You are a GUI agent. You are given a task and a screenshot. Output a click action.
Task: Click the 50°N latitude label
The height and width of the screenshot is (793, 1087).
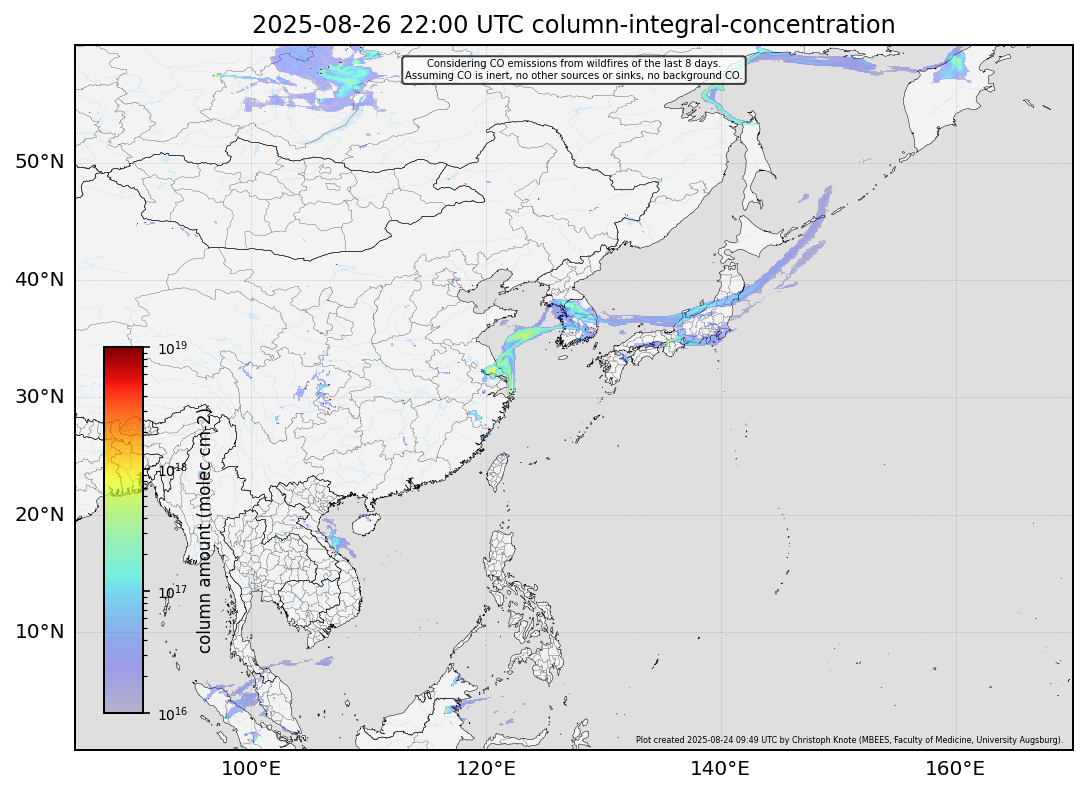40,161
